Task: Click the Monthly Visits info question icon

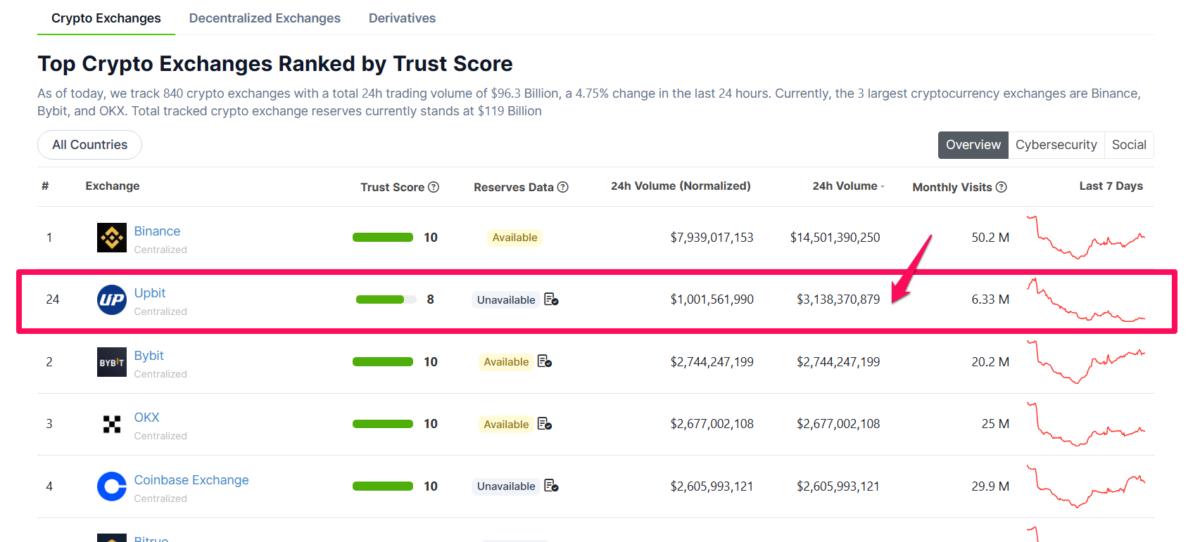Action: click(1001, 187)
